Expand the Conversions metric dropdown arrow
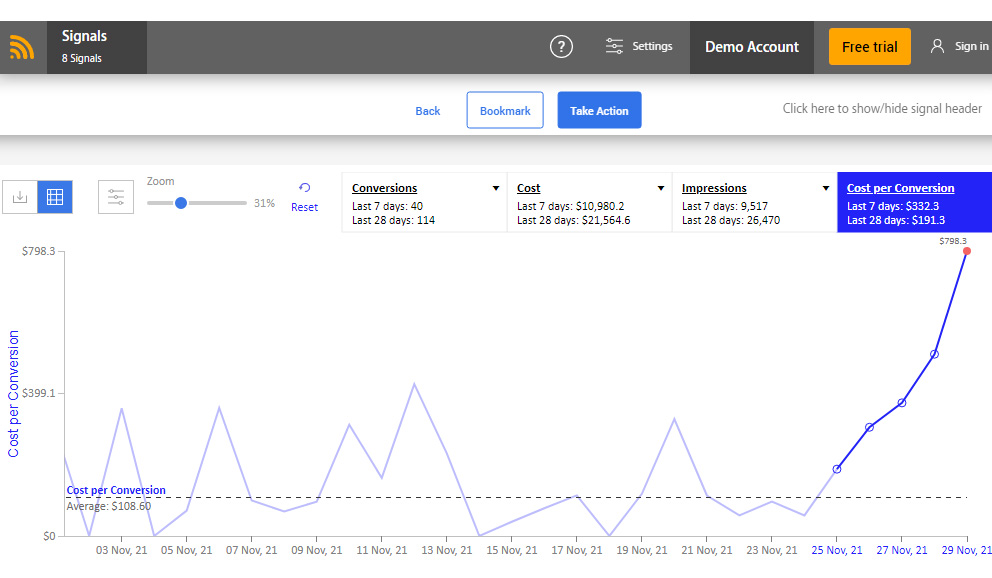Screen dimensions: 992x578 pyautogui.click(x=496, y=188)
